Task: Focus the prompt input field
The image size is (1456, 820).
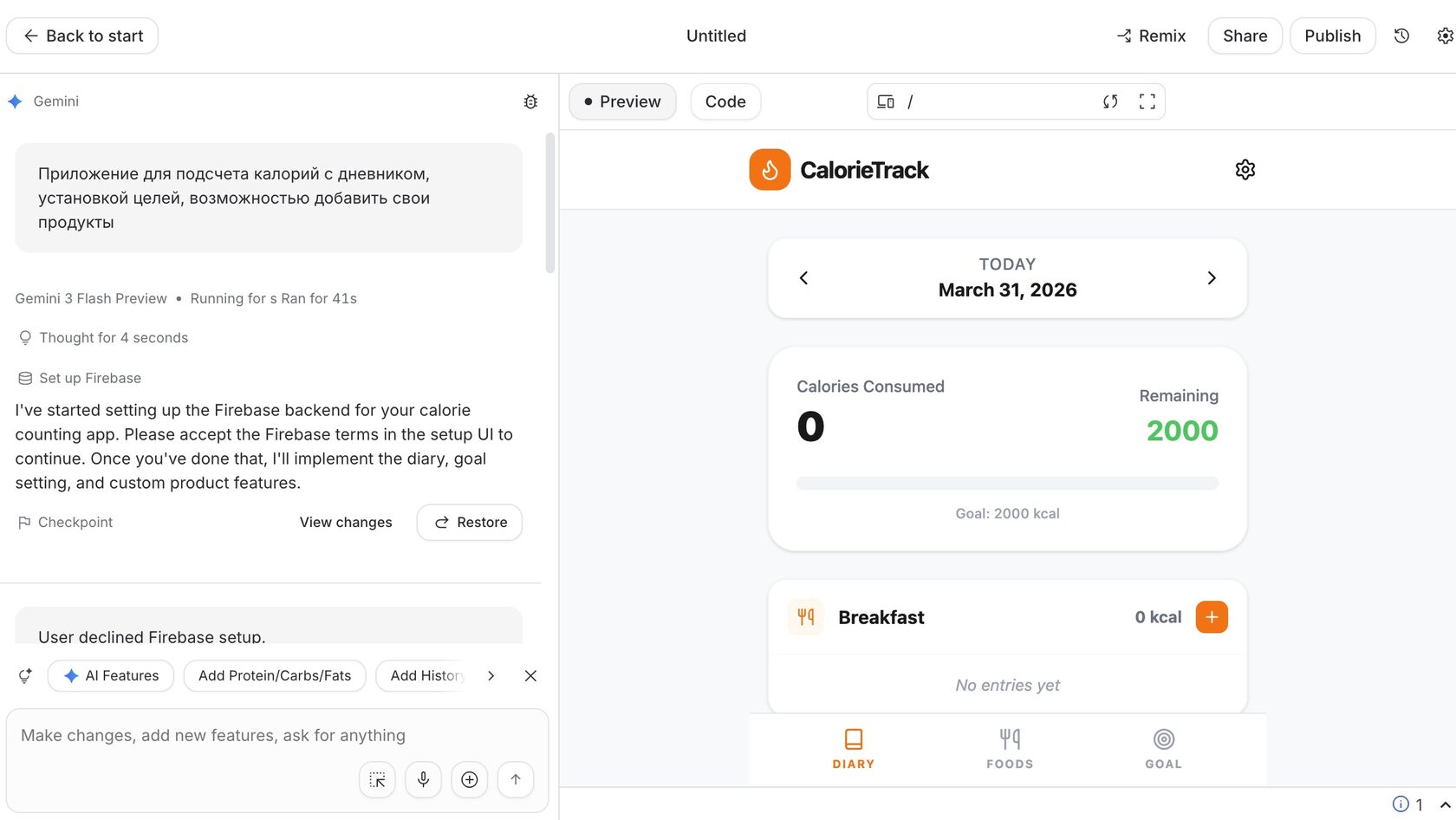Action: click(x=277, y=736)
